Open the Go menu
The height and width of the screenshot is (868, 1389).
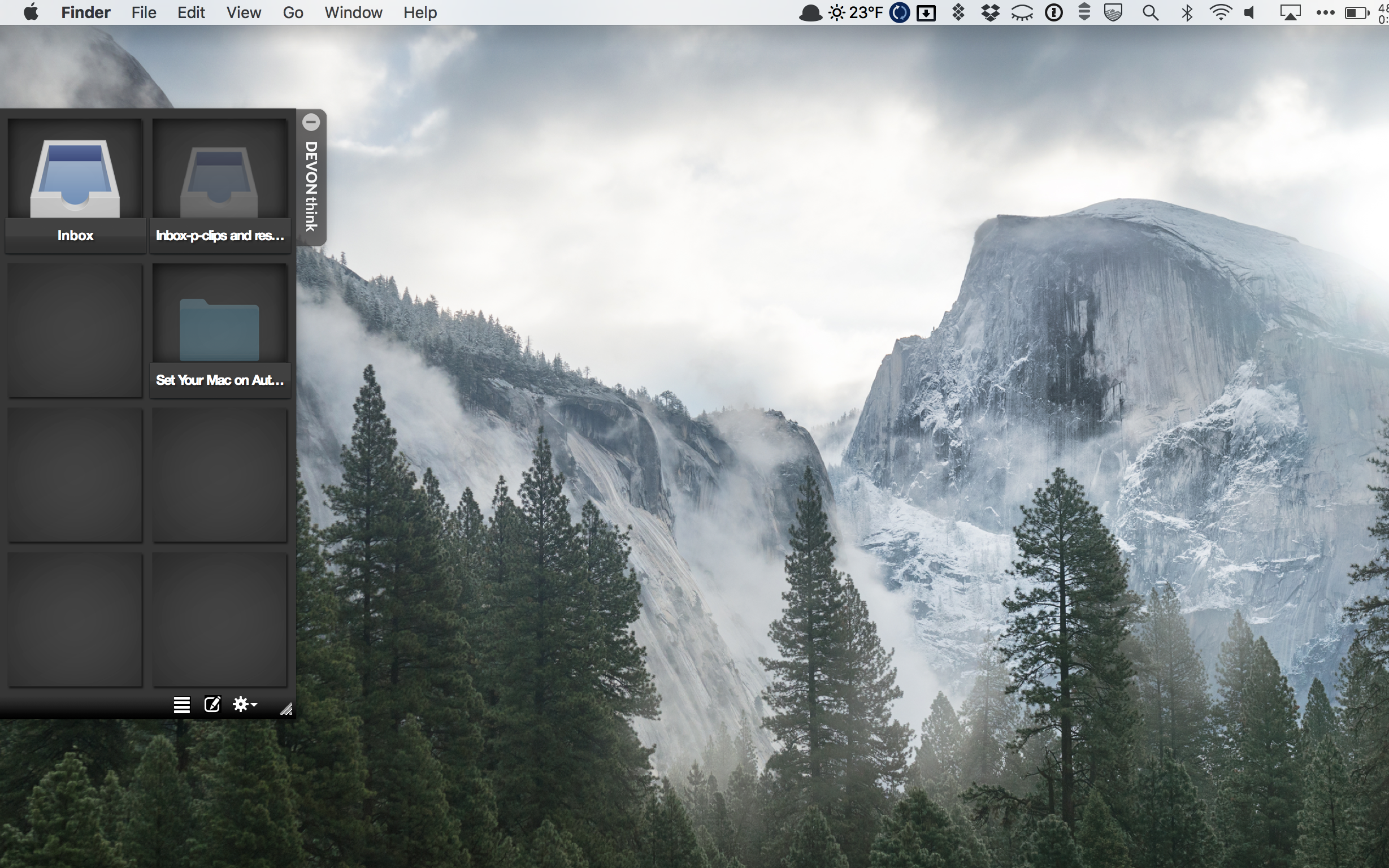tap(293, 12)
